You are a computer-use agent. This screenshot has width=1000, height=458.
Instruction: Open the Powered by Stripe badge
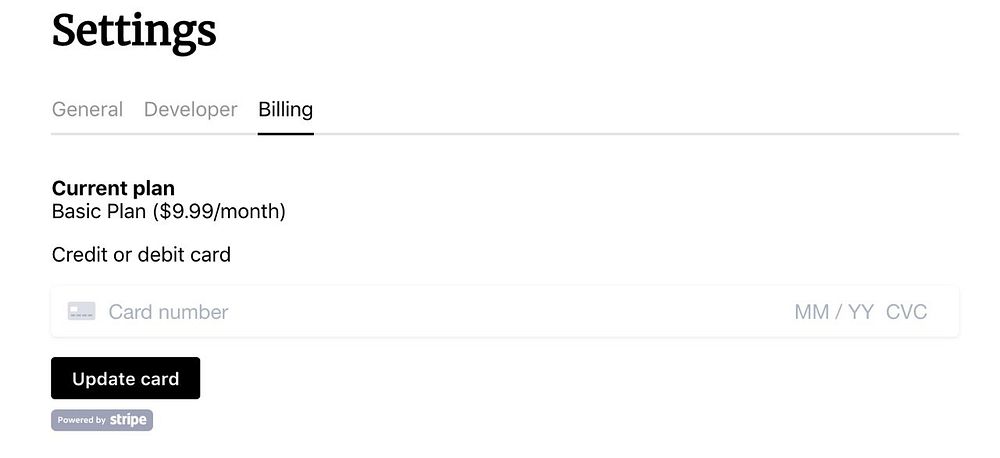pyautogui.click(x=102, y=420)
